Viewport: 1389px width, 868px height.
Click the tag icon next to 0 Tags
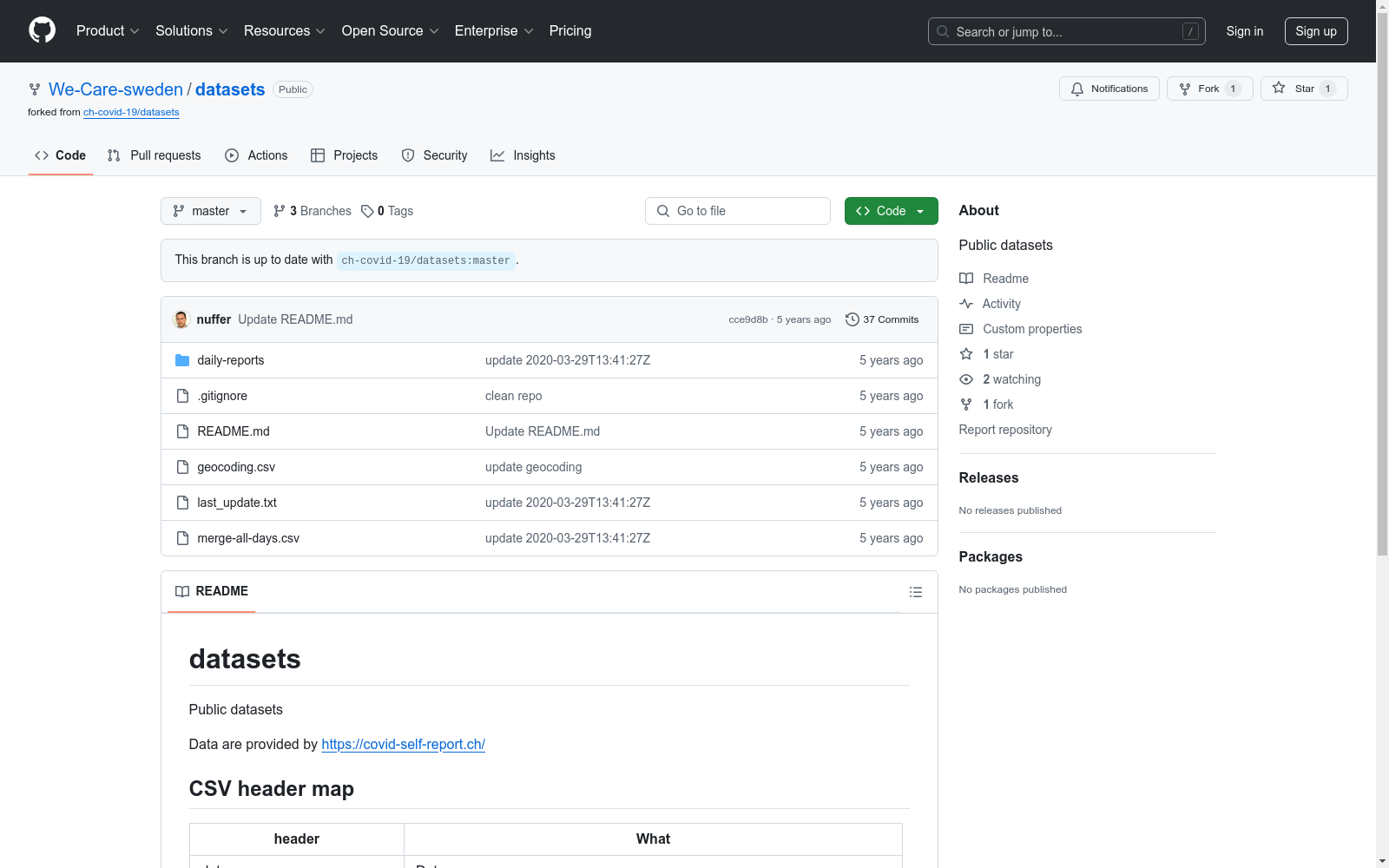coord(367,211)
